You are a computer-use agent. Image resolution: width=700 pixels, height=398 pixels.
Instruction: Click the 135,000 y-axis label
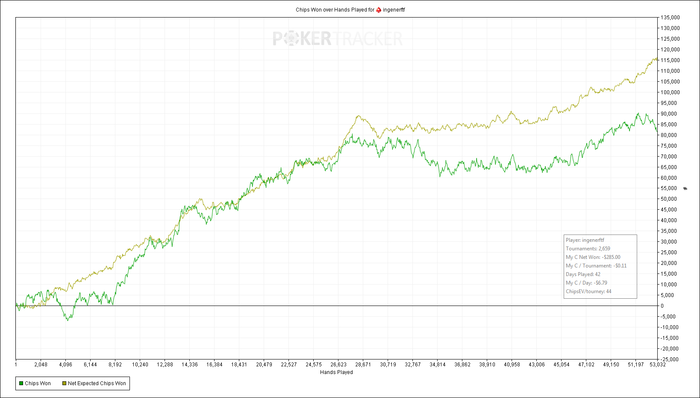670,17
